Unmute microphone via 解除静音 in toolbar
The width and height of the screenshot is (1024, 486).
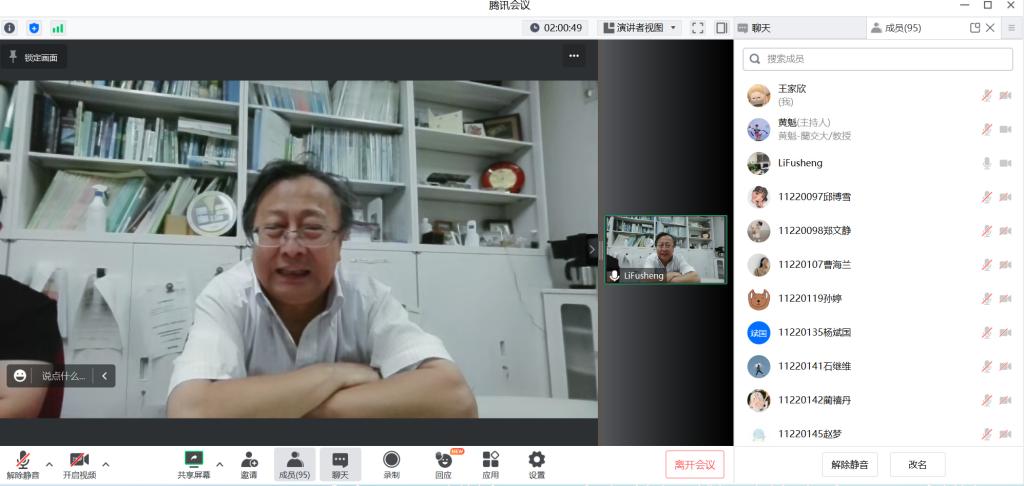[x=22, y=464]
